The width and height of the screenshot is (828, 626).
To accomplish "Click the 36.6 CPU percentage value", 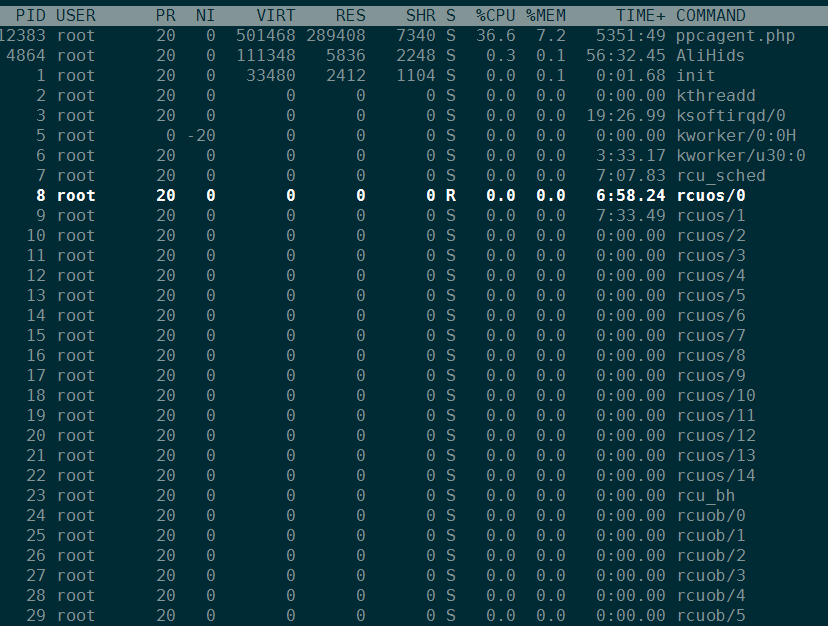I will 495,35.
